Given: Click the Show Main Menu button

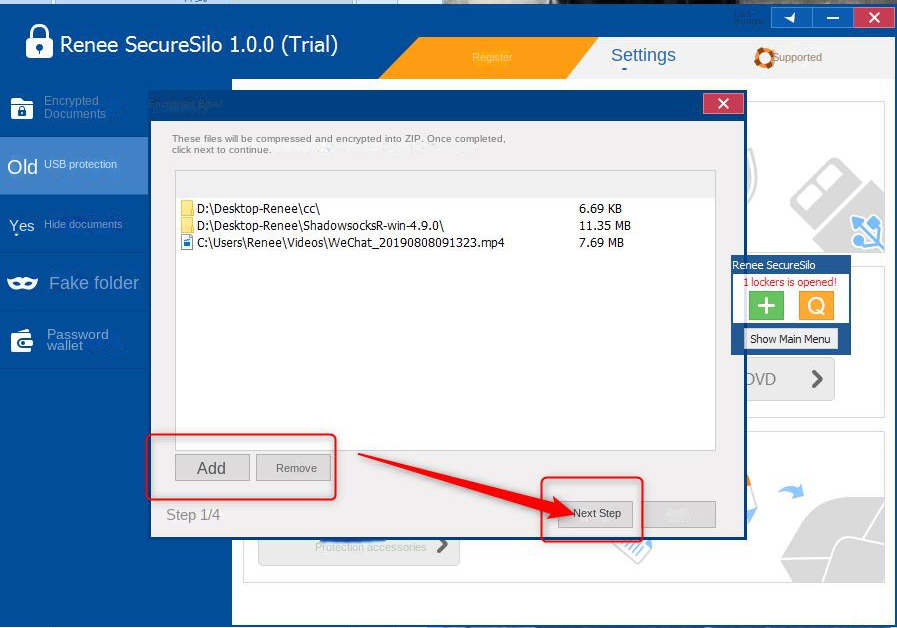Looking at the screenshot, I should (x=790, y=339).
